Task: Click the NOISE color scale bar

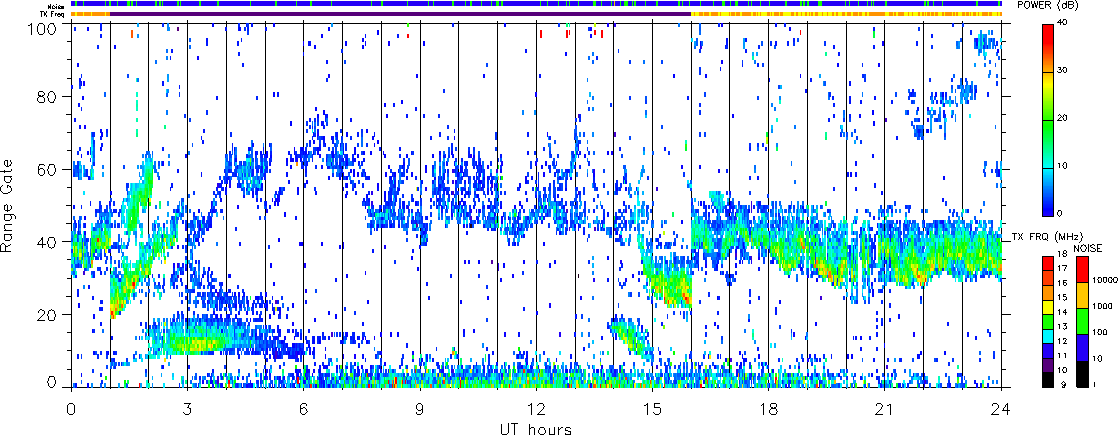Action: [1082, 321]
